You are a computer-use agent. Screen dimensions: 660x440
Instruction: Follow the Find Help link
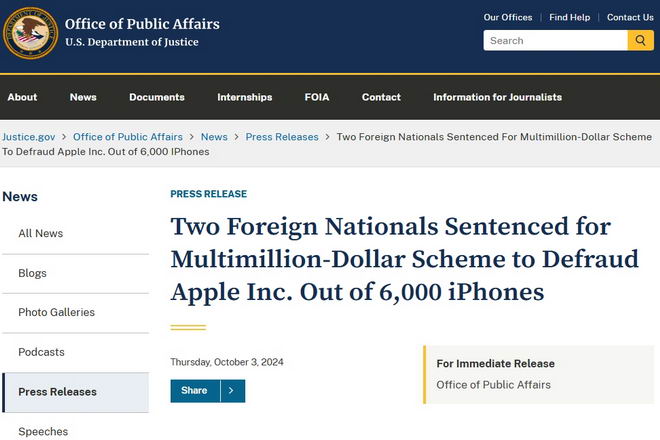click(570, 17)
